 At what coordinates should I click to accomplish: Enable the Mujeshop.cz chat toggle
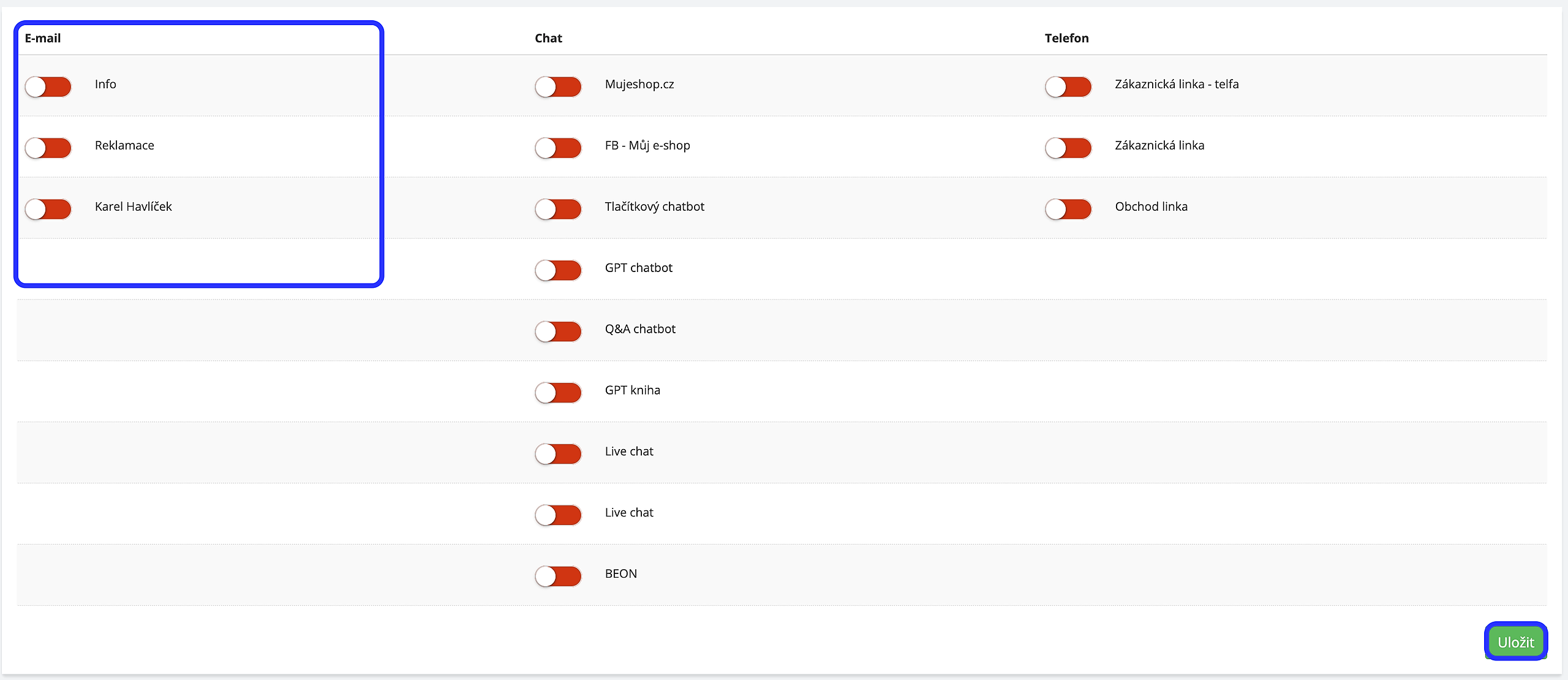pos(558,86)
